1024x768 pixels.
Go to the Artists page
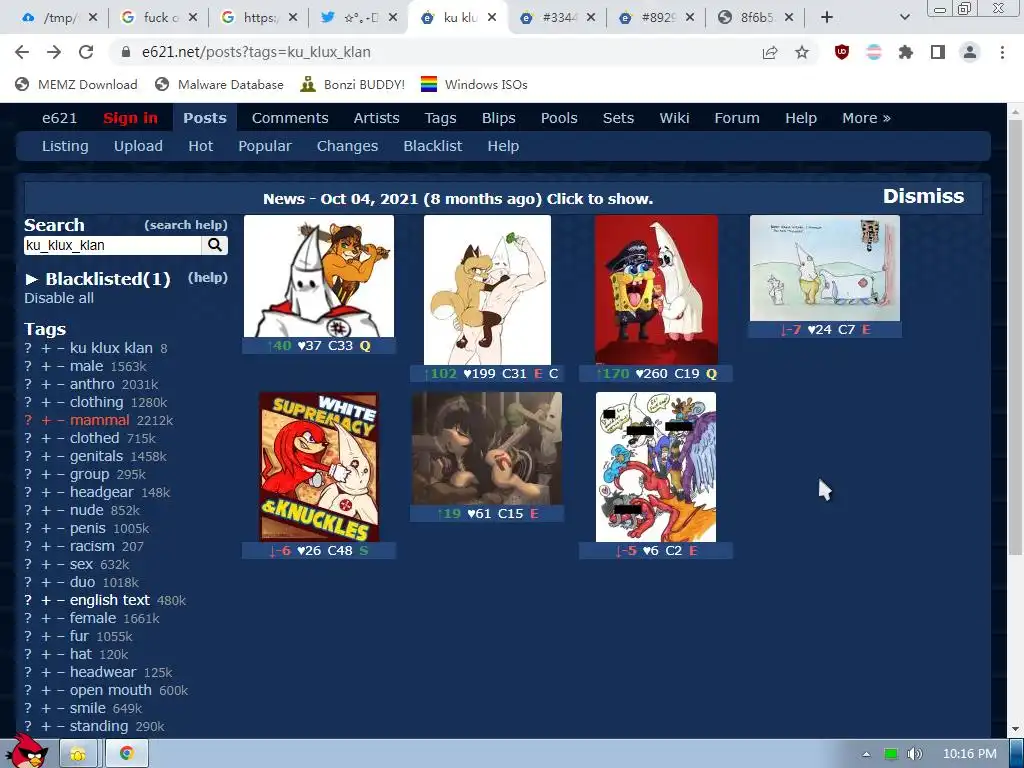tap(376, 118)
